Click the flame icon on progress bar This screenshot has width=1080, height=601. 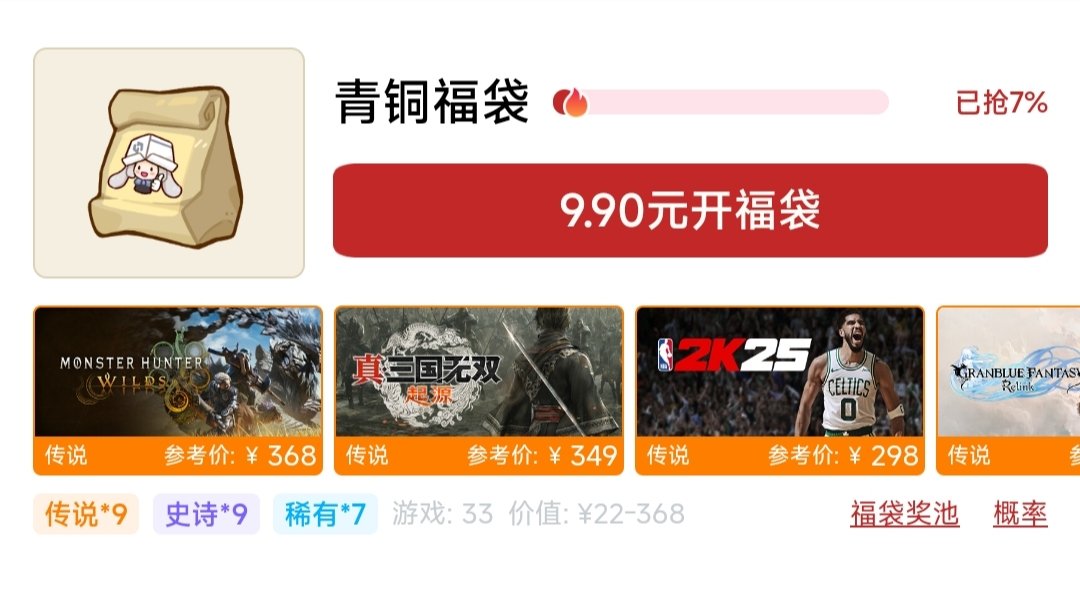click(x=571, y=103)
